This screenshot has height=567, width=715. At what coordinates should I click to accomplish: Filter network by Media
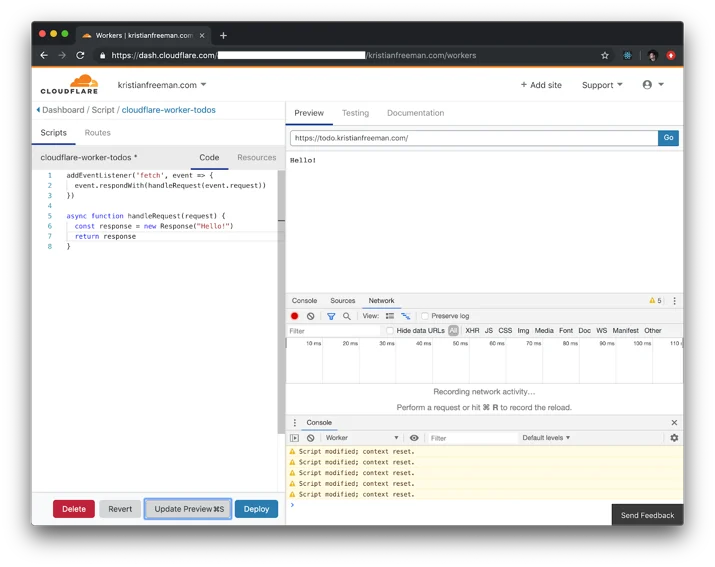point(544,330)
